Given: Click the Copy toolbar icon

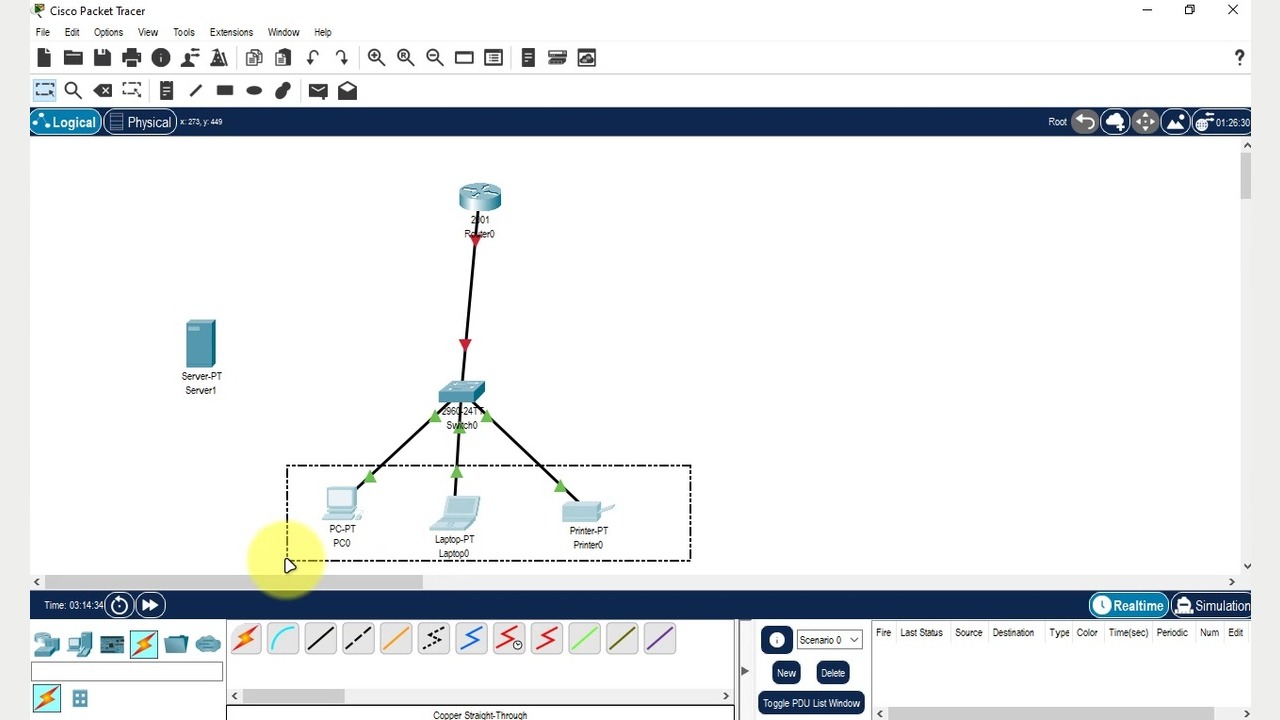Looking at the screenshot, I should 254,58.
